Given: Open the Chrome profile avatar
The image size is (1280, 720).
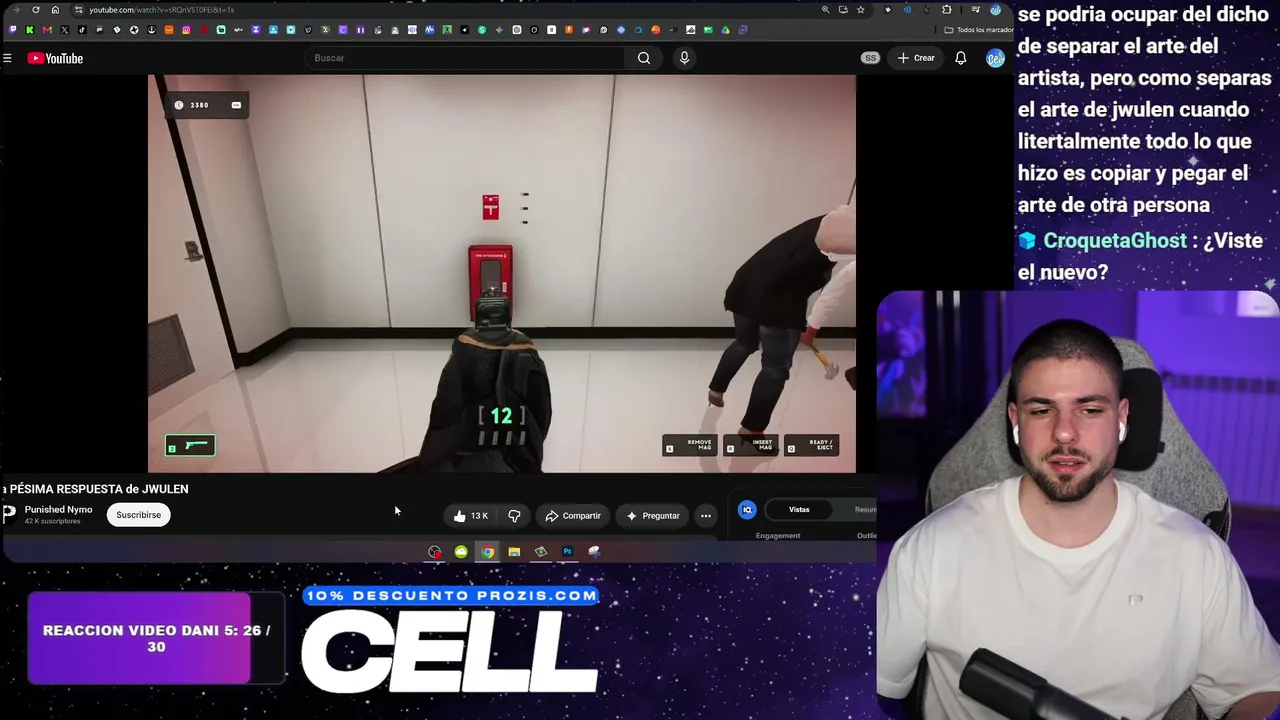Looking at the screenshot, I should tap(995, 10).
